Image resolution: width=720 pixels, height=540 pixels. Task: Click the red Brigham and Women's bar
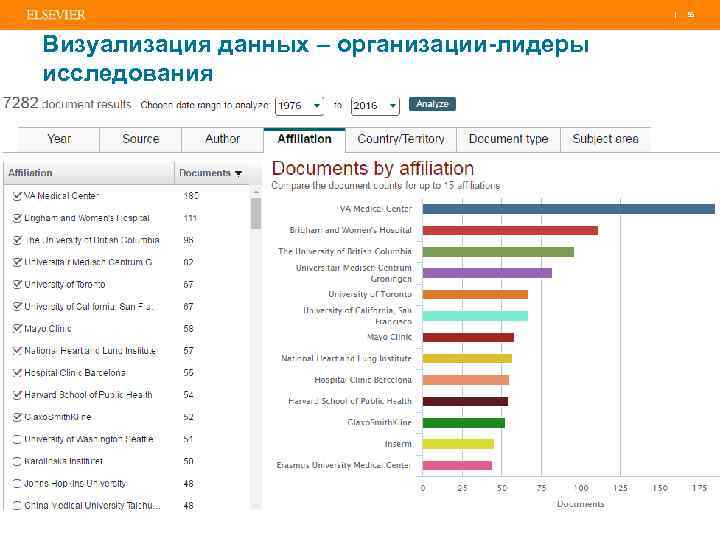510,231
